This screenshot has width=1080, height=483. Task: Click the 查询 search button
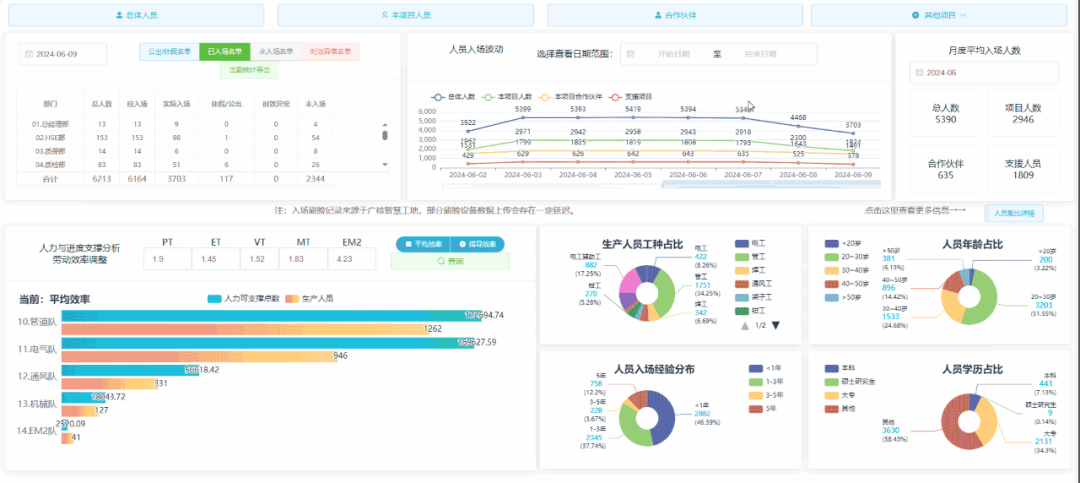449,261
